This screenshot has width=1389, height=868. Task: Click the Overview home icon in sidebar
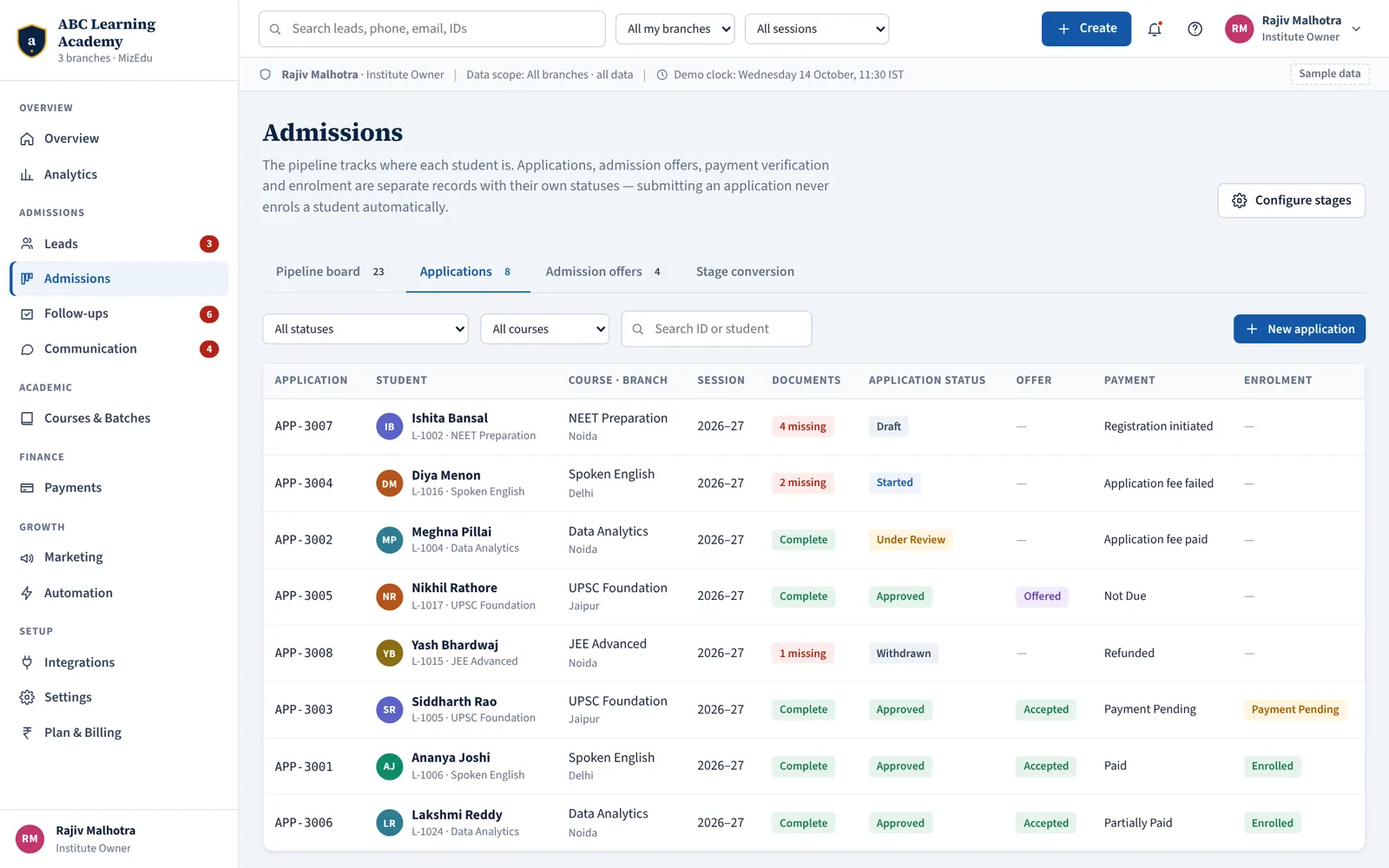pos(27,139)
